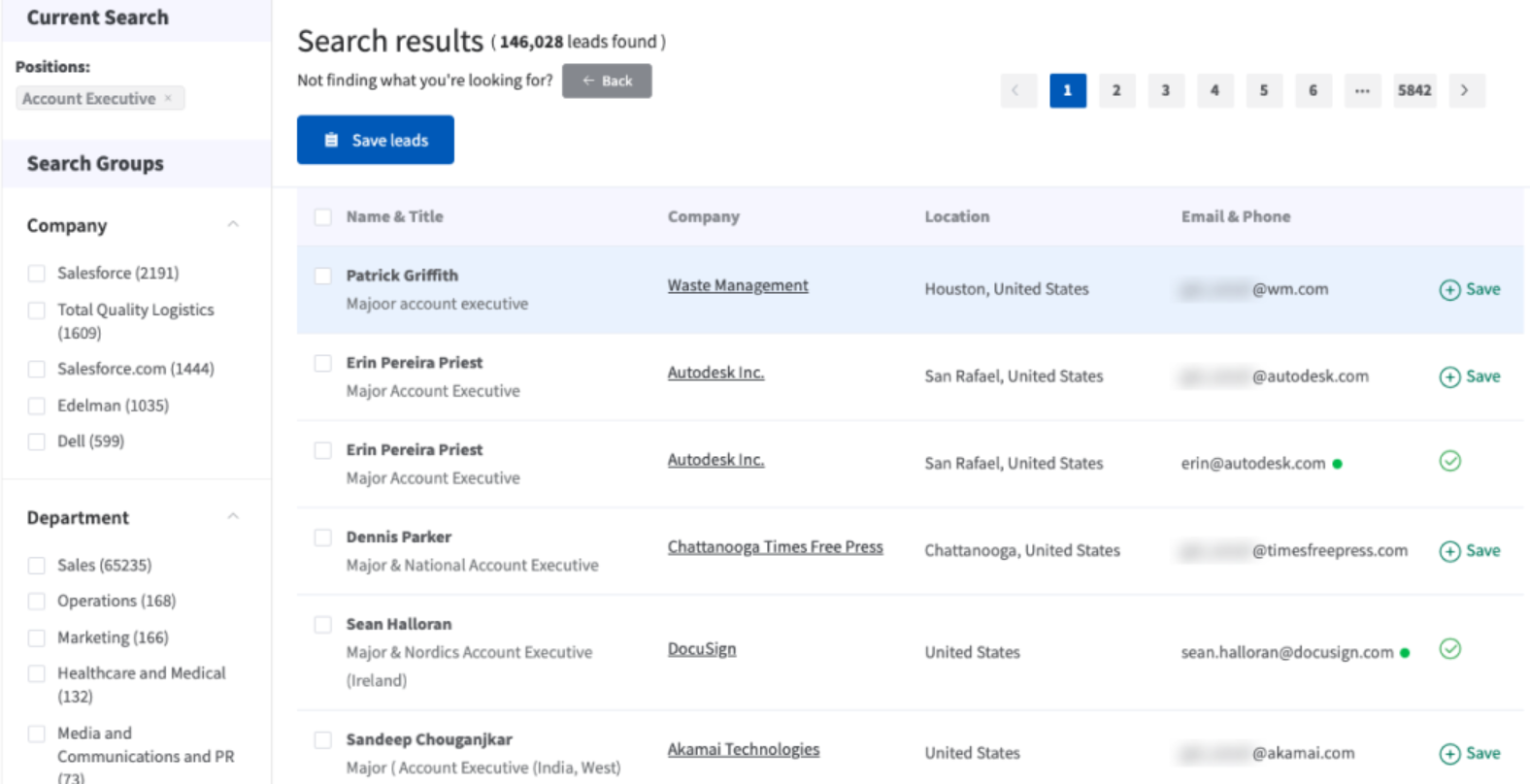Open the Waste Management company link
The height and width of the screenshot is (784, 1530).
click(738, 285)
